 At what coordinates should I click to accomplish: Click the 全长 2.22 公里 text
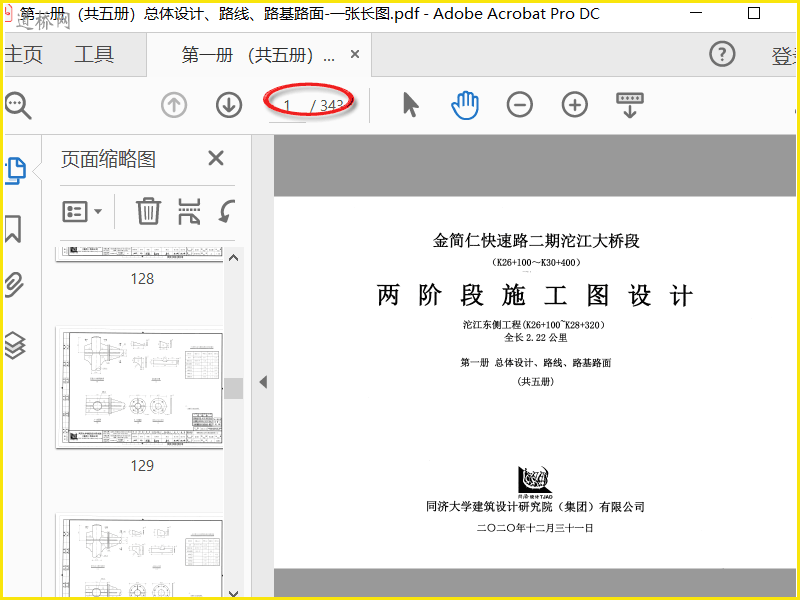[x=536, y=337]
